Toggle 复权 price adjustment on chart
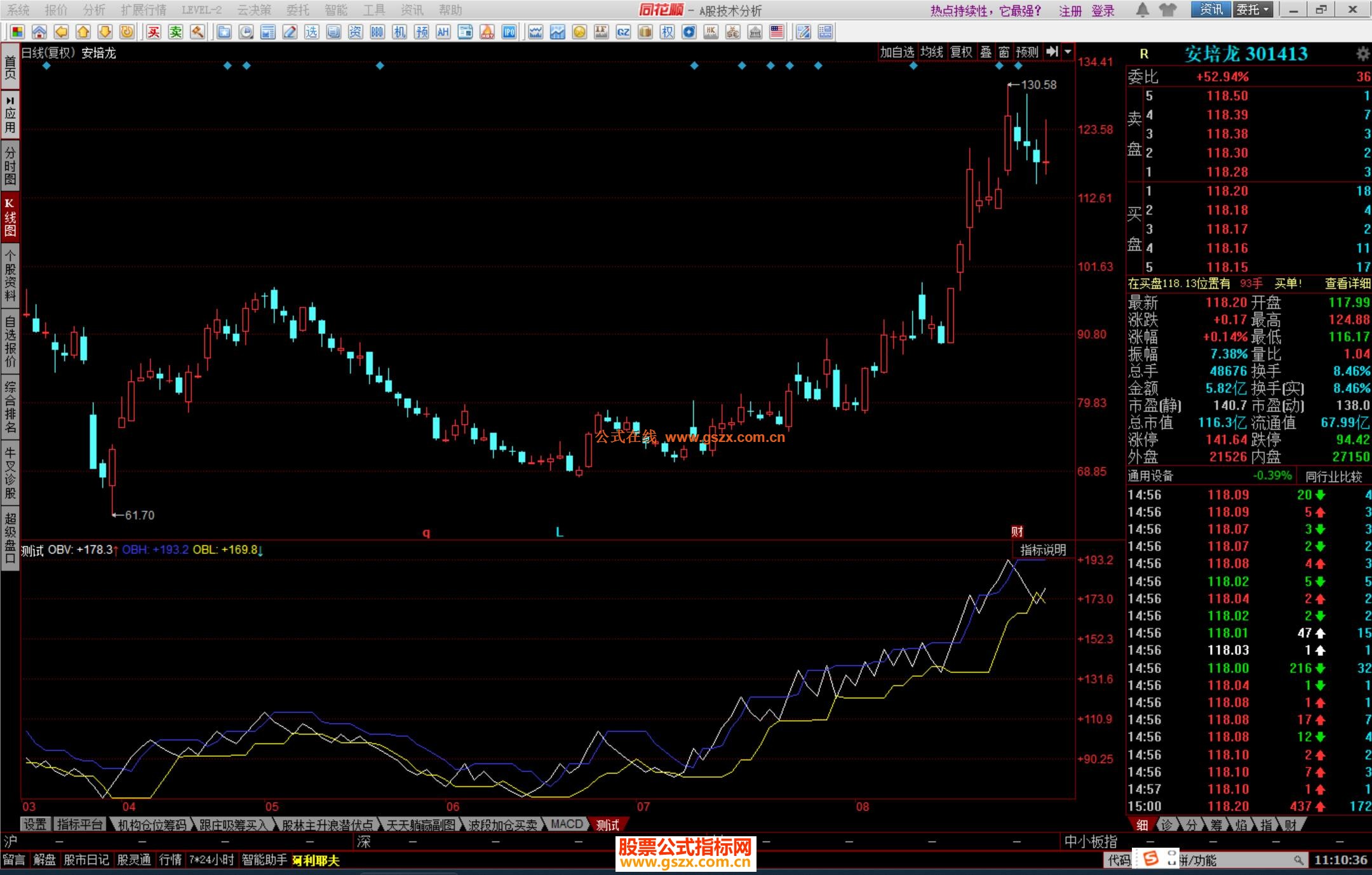This screenshot has height=875, width=1372. pyautogui.click(x=960, y=52)
